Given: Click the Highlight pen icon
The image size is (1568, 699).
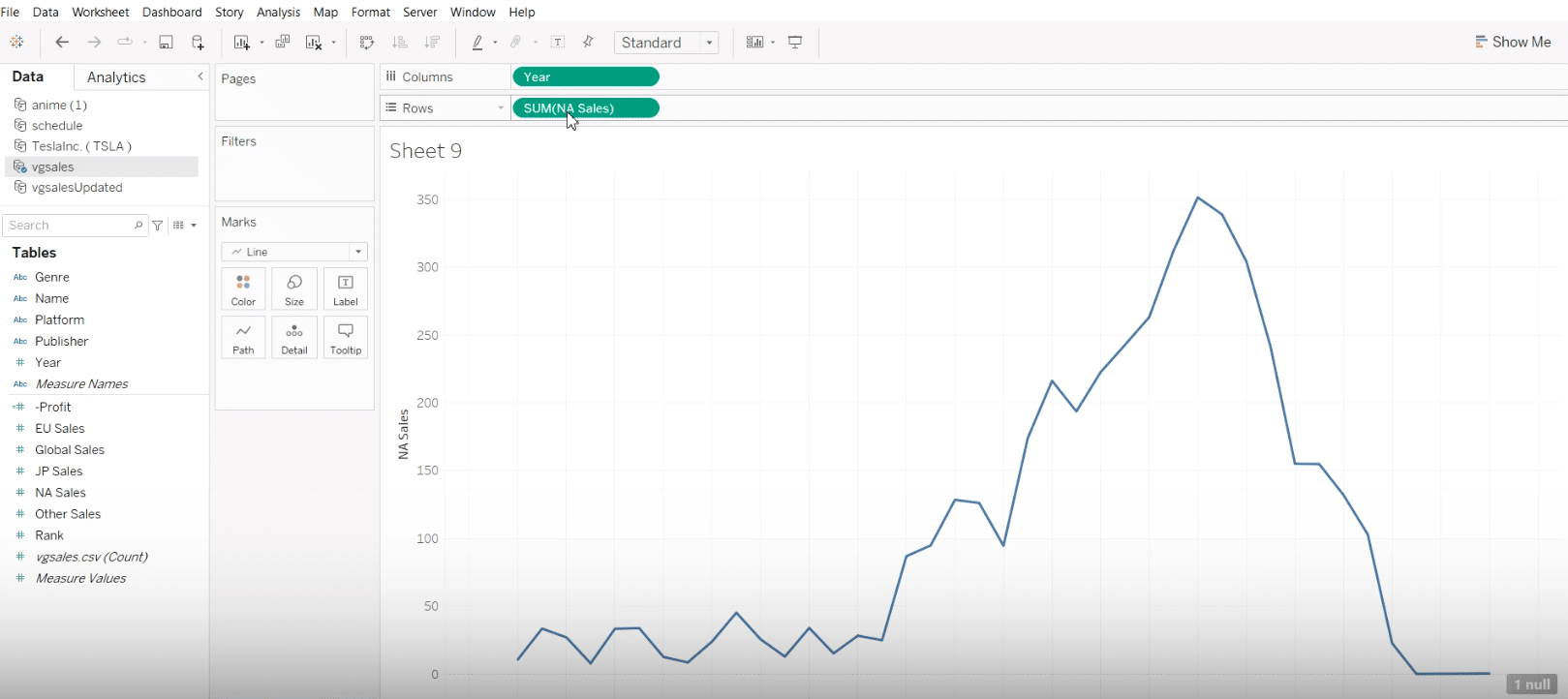Looking at the screenshot, I should (477, 43).
